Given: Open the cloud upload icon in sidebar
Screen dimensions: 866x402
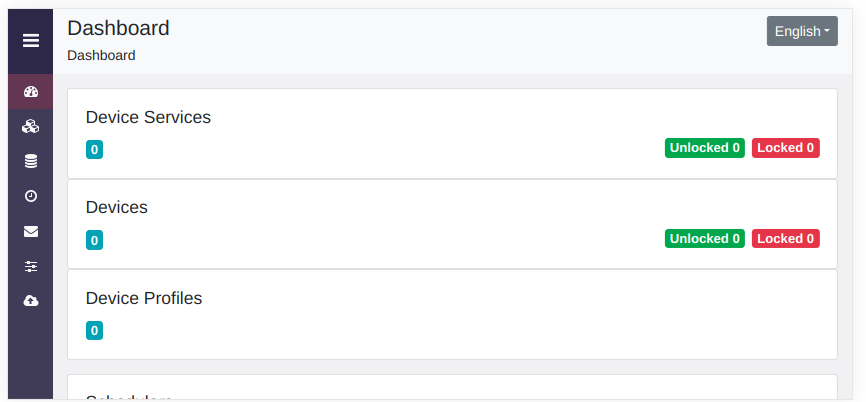Looking at the screenshot, I should (31, 301).
